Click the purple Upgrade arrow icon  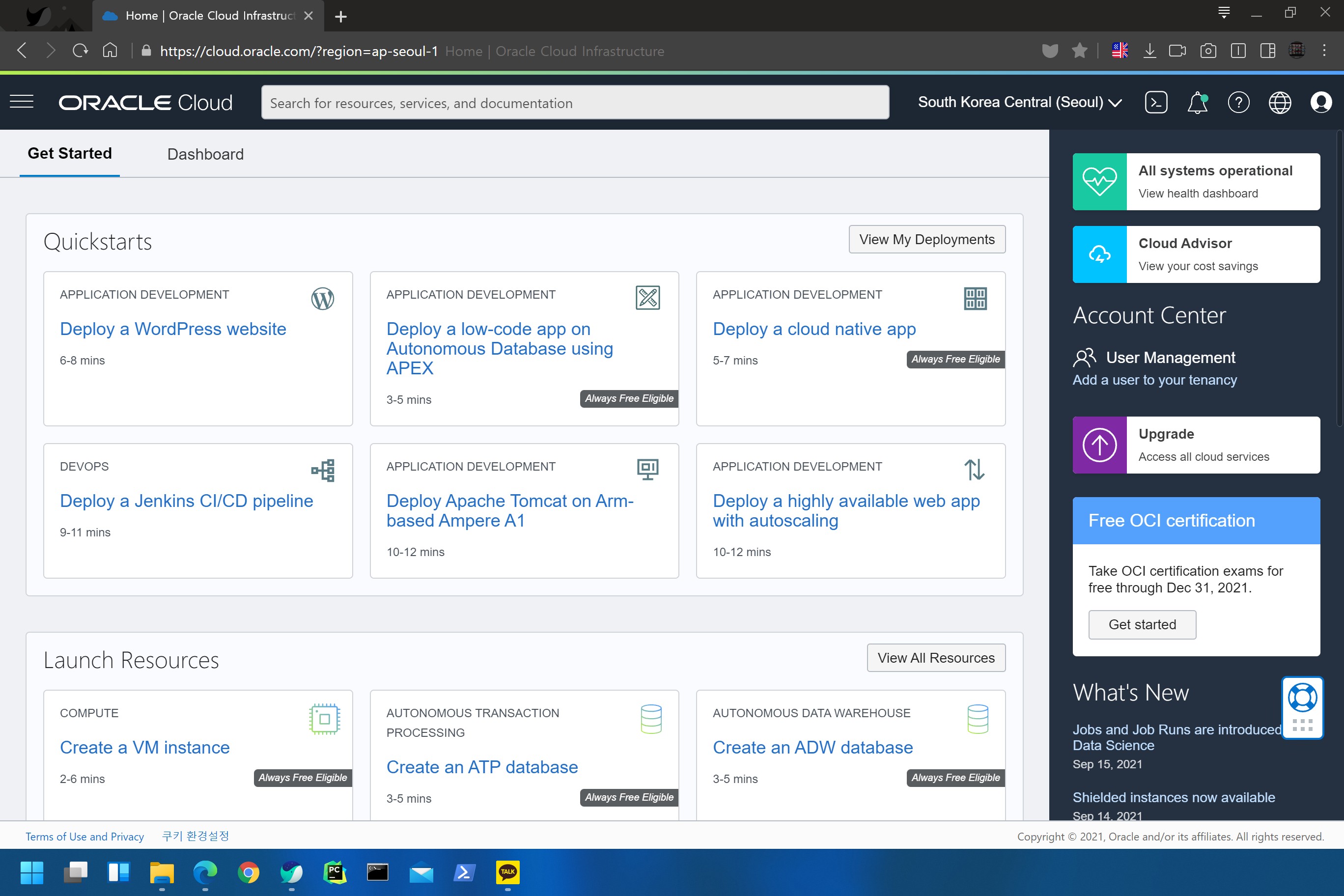(x=1099, y=445)
